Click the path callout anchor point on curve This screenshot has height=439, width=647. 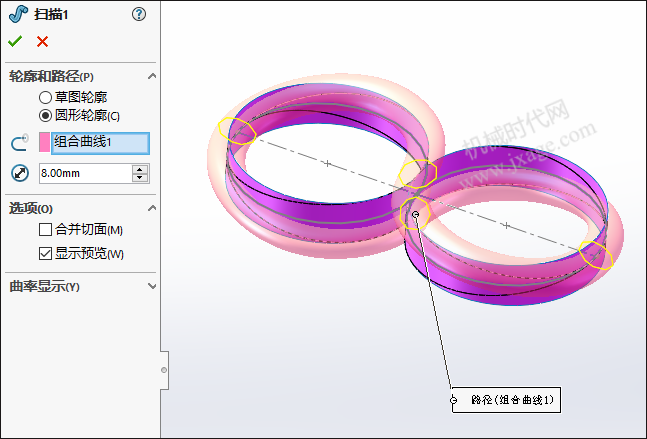pos(416,214)
